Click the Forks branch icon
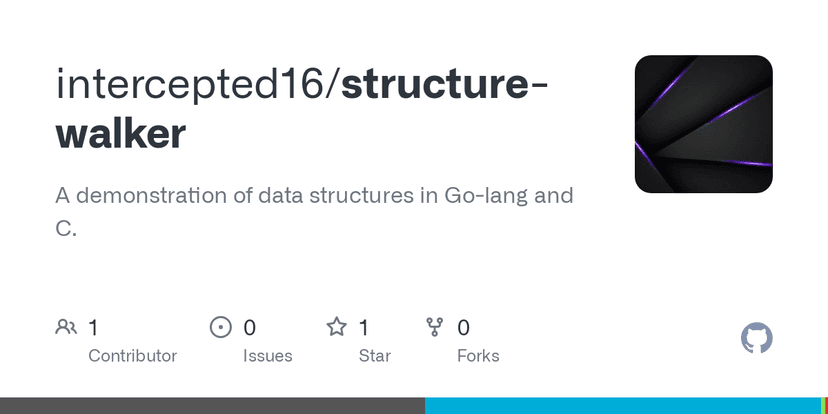 tap(435, 327)
